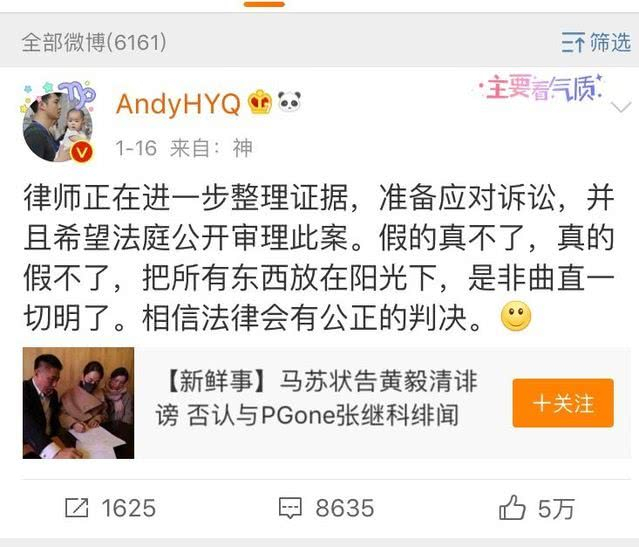Tap the smiley emoji at the post's end
Screen dimensions: 639x547
(x=516, y=316)
